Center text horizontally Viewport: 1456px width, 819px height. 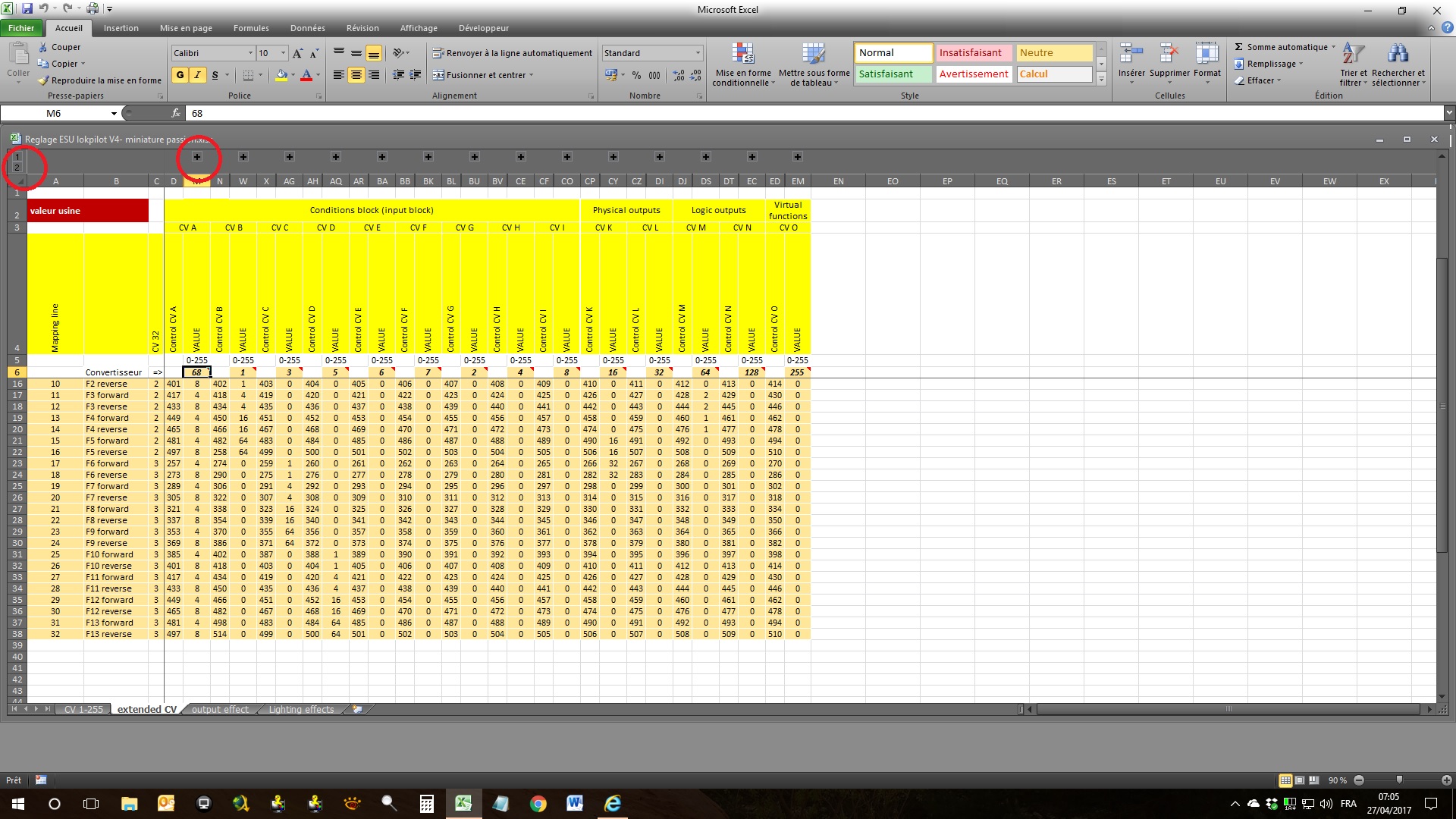pos(356,75)
